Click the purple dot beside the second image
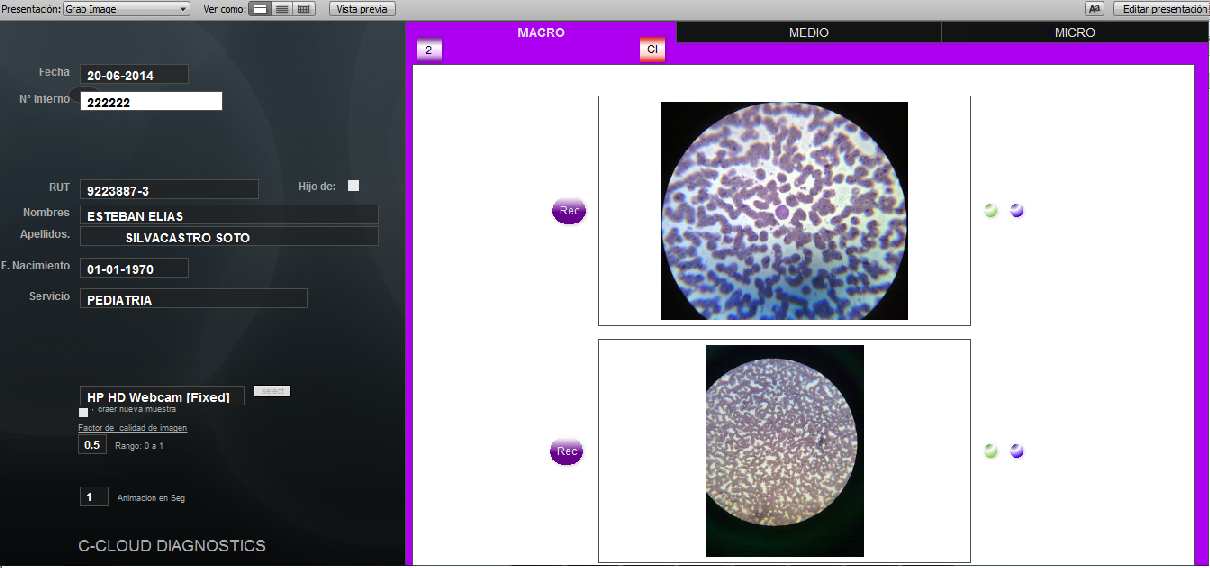The width and height of the screenshot is (1210, 568). click(x=1017, y=451)
